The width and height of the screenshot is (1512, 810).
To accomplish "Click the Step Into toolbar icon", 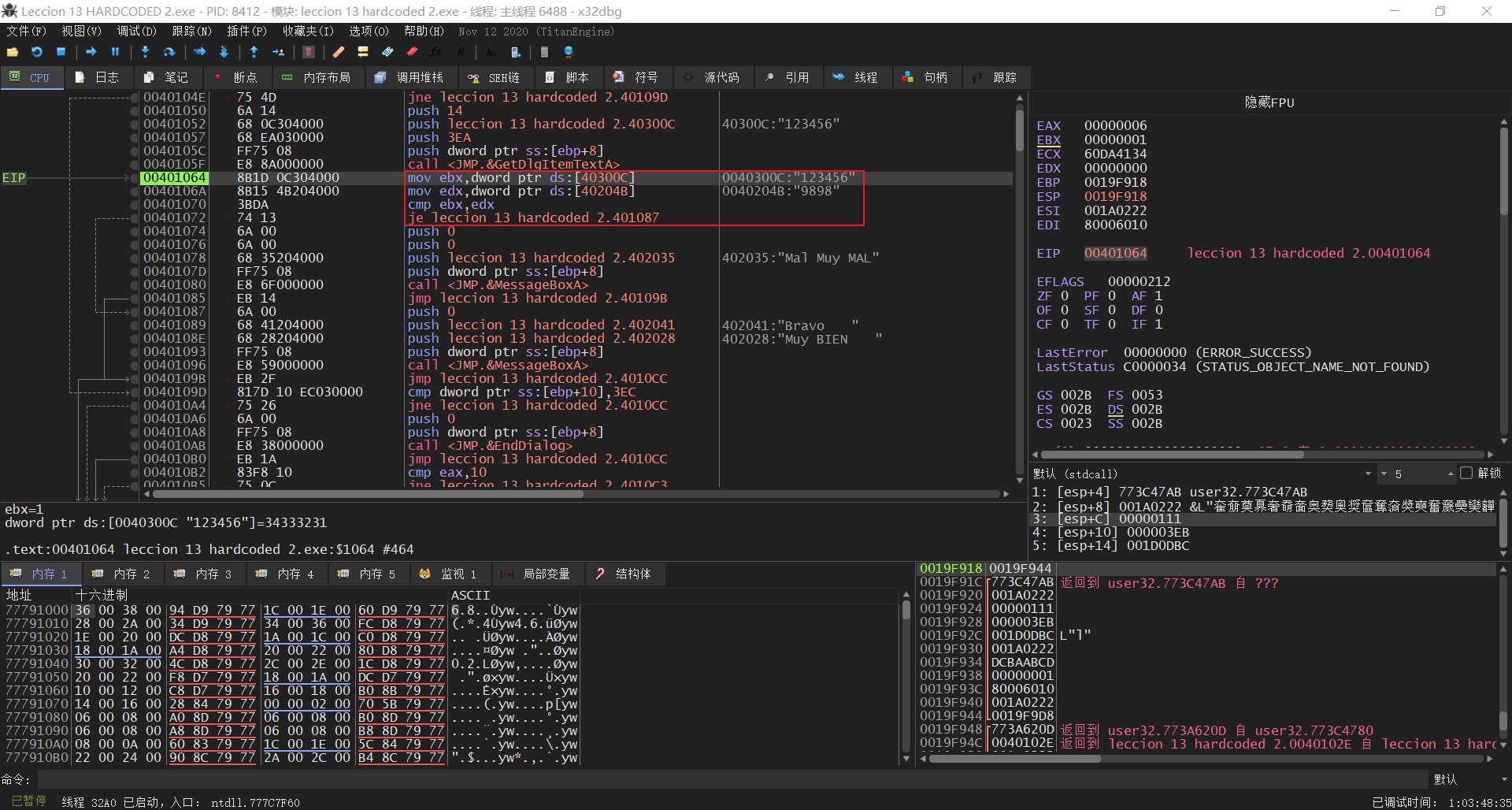I will pos(145,52).
